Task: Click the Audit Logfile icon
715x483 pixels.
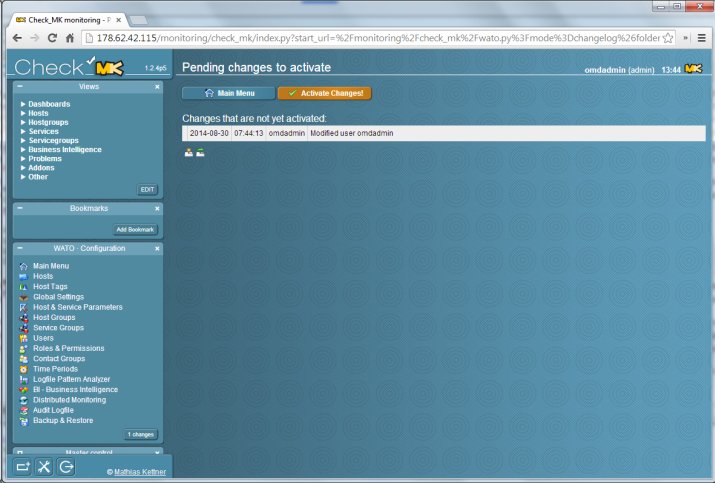Action: tap(23, 410)
